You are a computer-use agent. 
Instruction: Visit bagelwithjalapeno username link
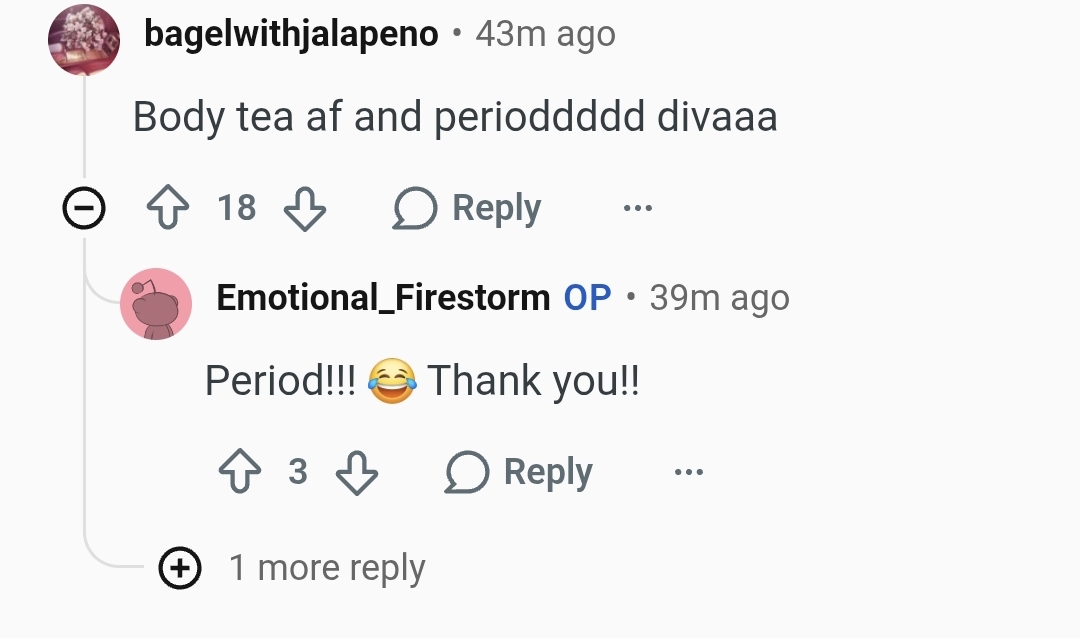tap(291, 34)
